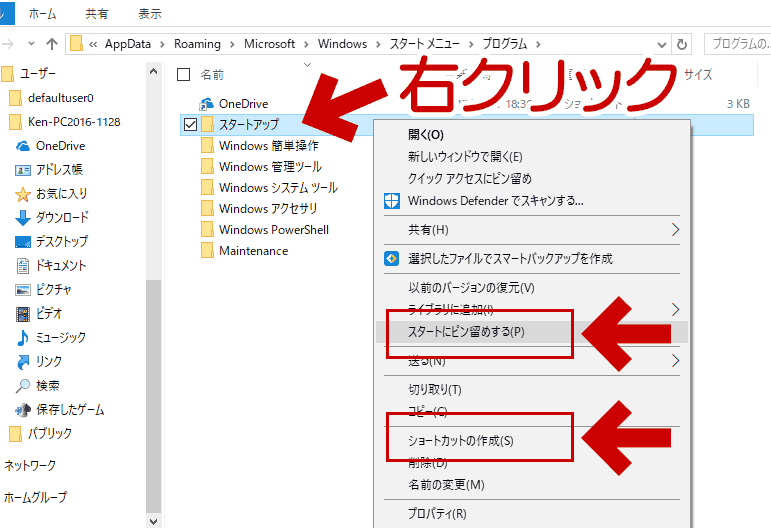Open the address bar history dropdown
The width and height of the screenshot is (771, 528).
(x=662, y=45)
